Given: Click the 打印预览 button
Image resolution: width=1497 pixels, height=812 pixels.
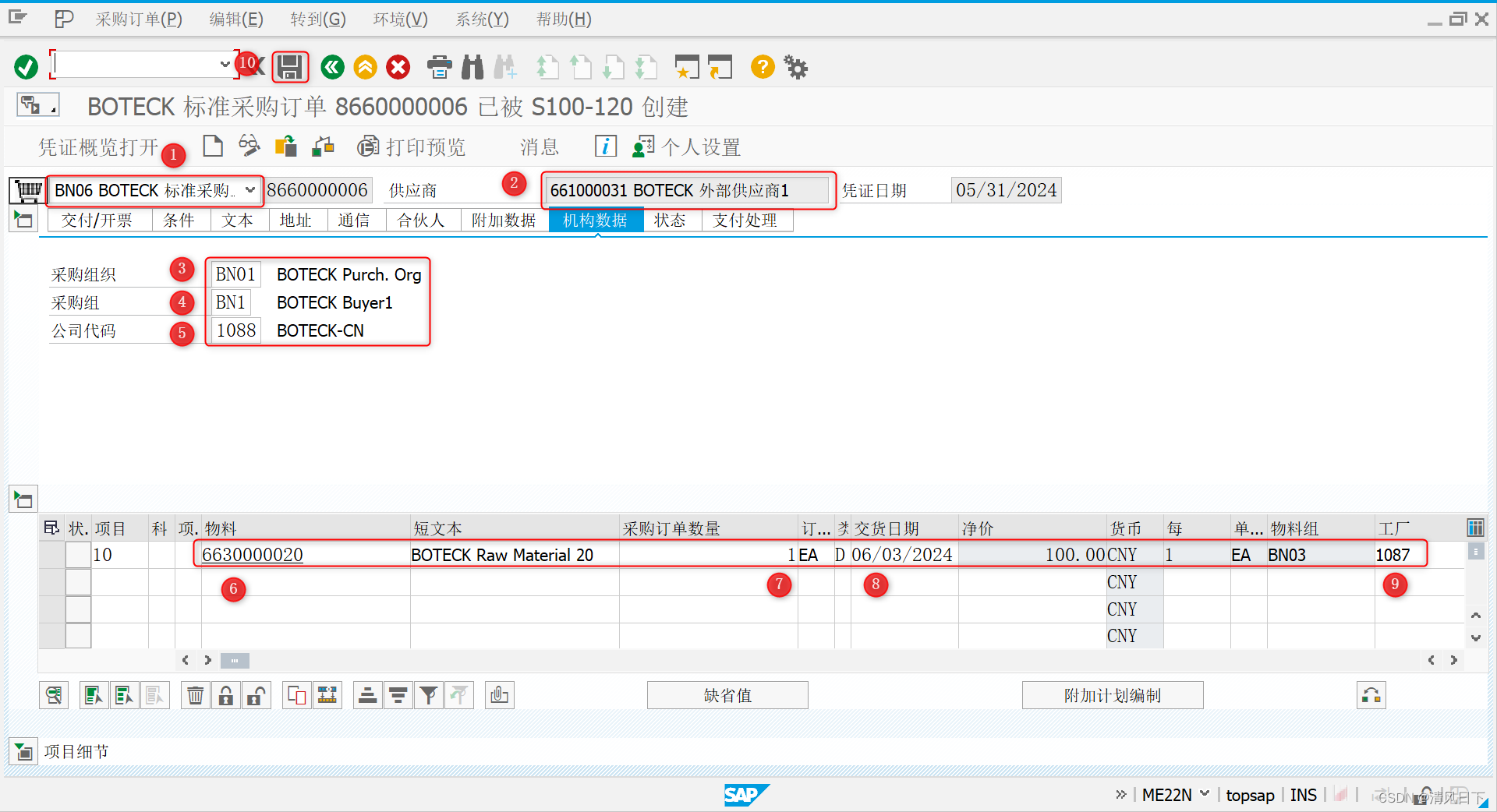Looking at the screenshot, I should pos(412,147).
